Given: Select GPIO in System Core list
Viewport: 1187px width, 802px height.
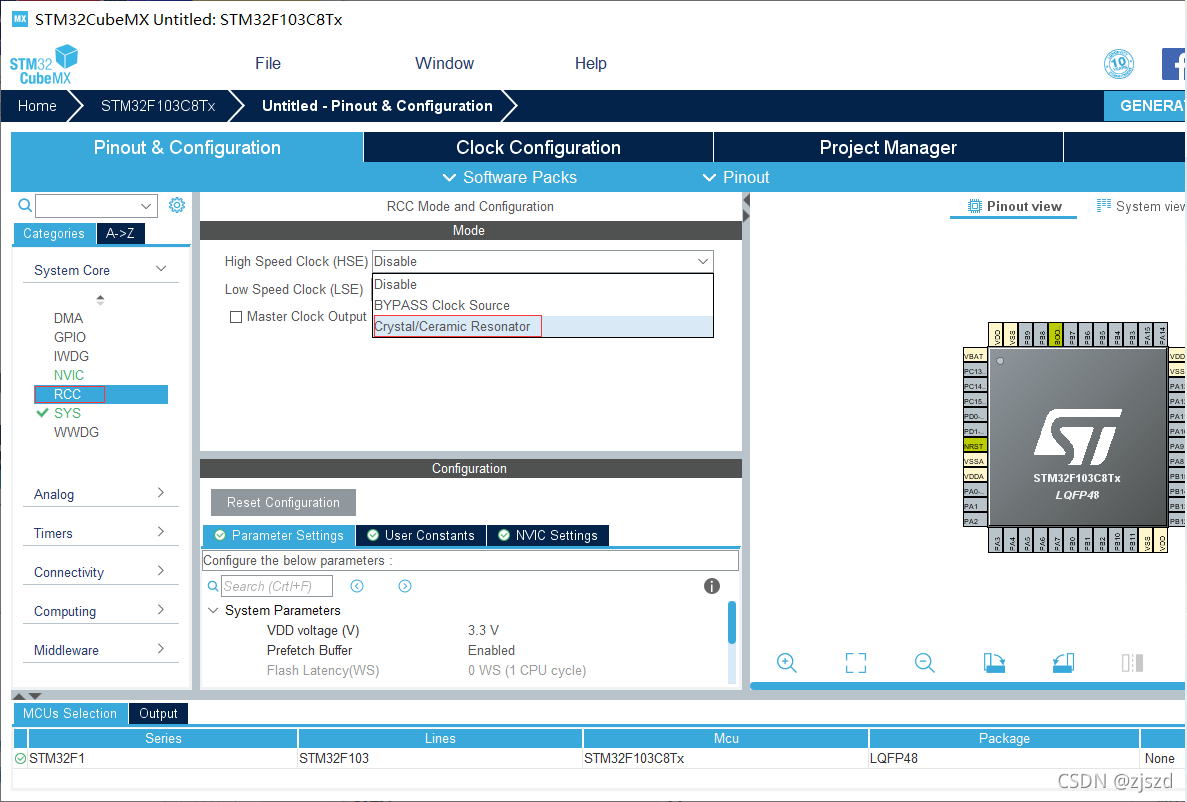Looking at the screenshot, I should [x=70, y=337].
